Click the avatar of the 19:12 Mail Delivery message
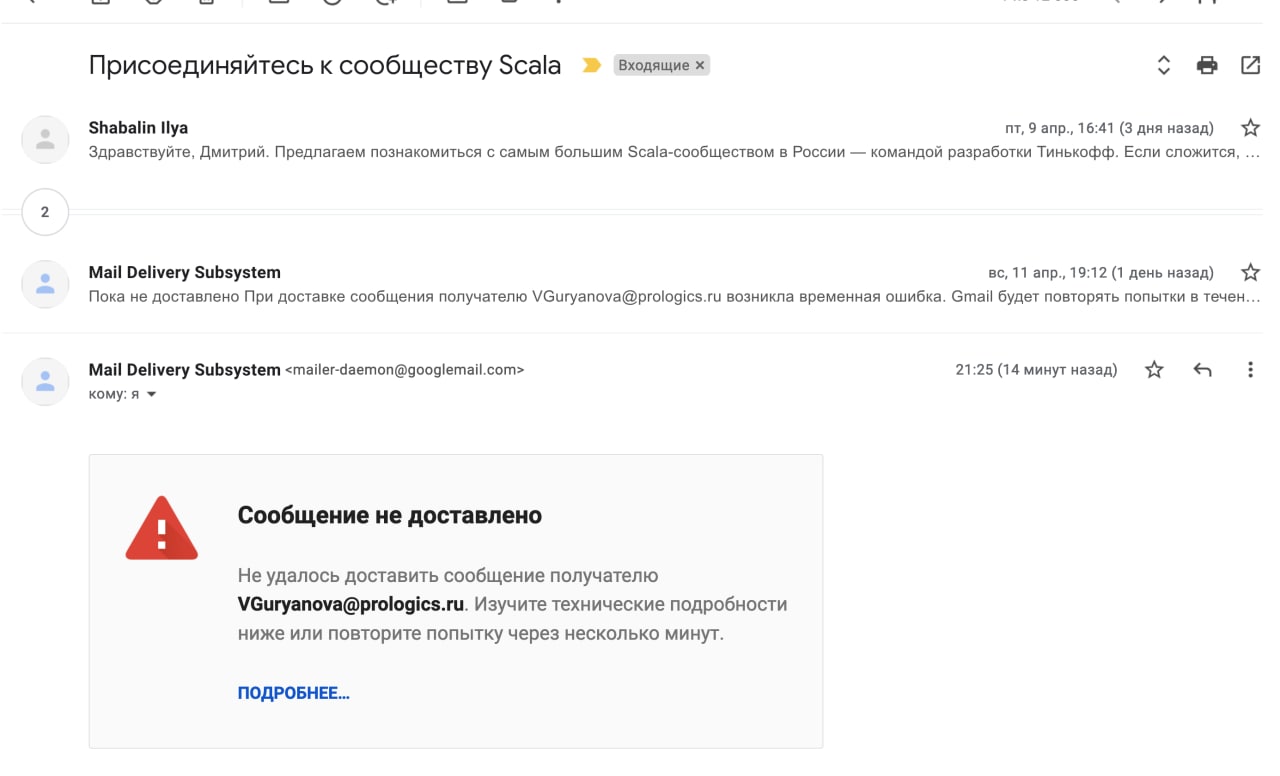Viewport: 1280px width, 776px height. click(x=45, y=284)
